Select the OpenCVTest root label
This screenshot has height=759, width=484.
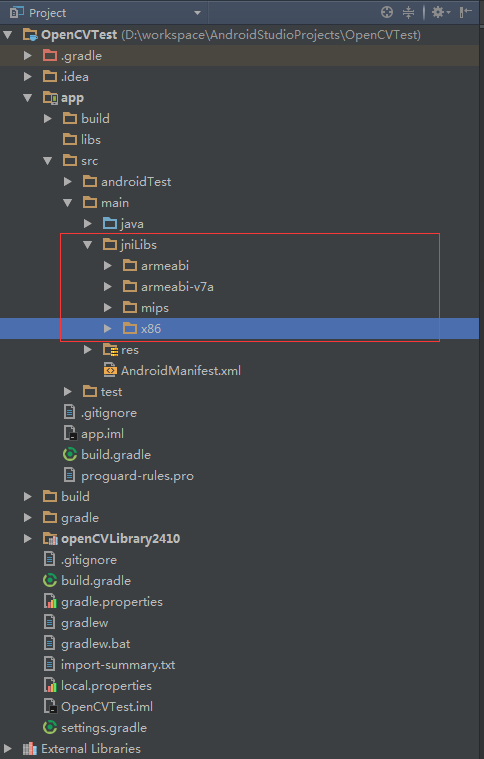point(79,35)
